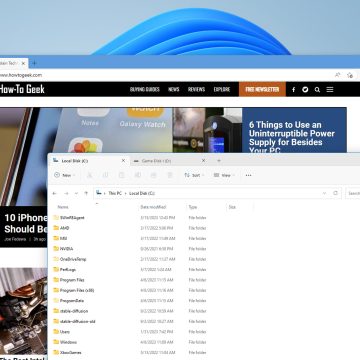360x360 pixels.
Task: Click the round social icon beside Facebook
Action: tap(305, 90)
